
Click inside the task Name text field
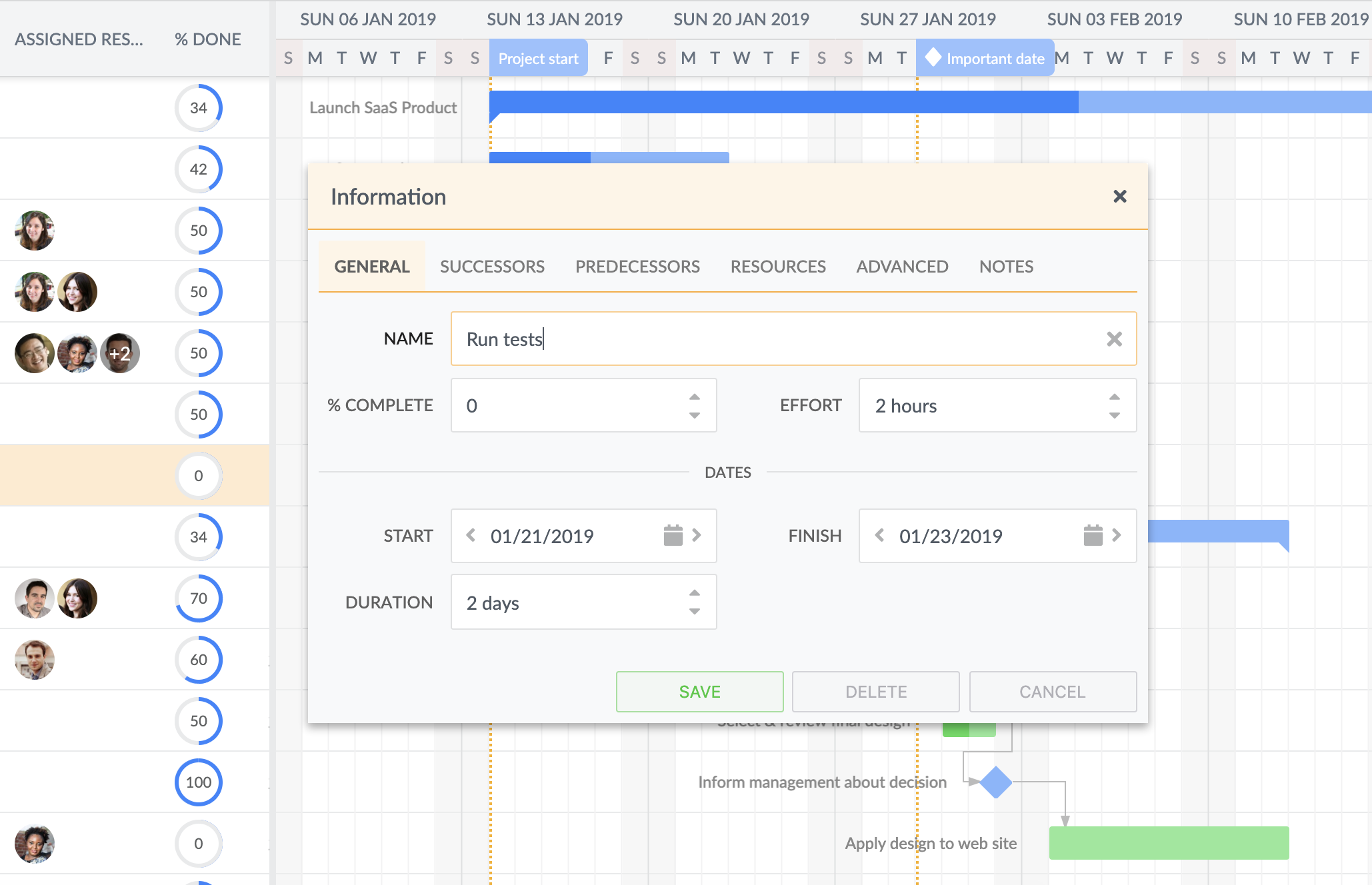(733, 339)
